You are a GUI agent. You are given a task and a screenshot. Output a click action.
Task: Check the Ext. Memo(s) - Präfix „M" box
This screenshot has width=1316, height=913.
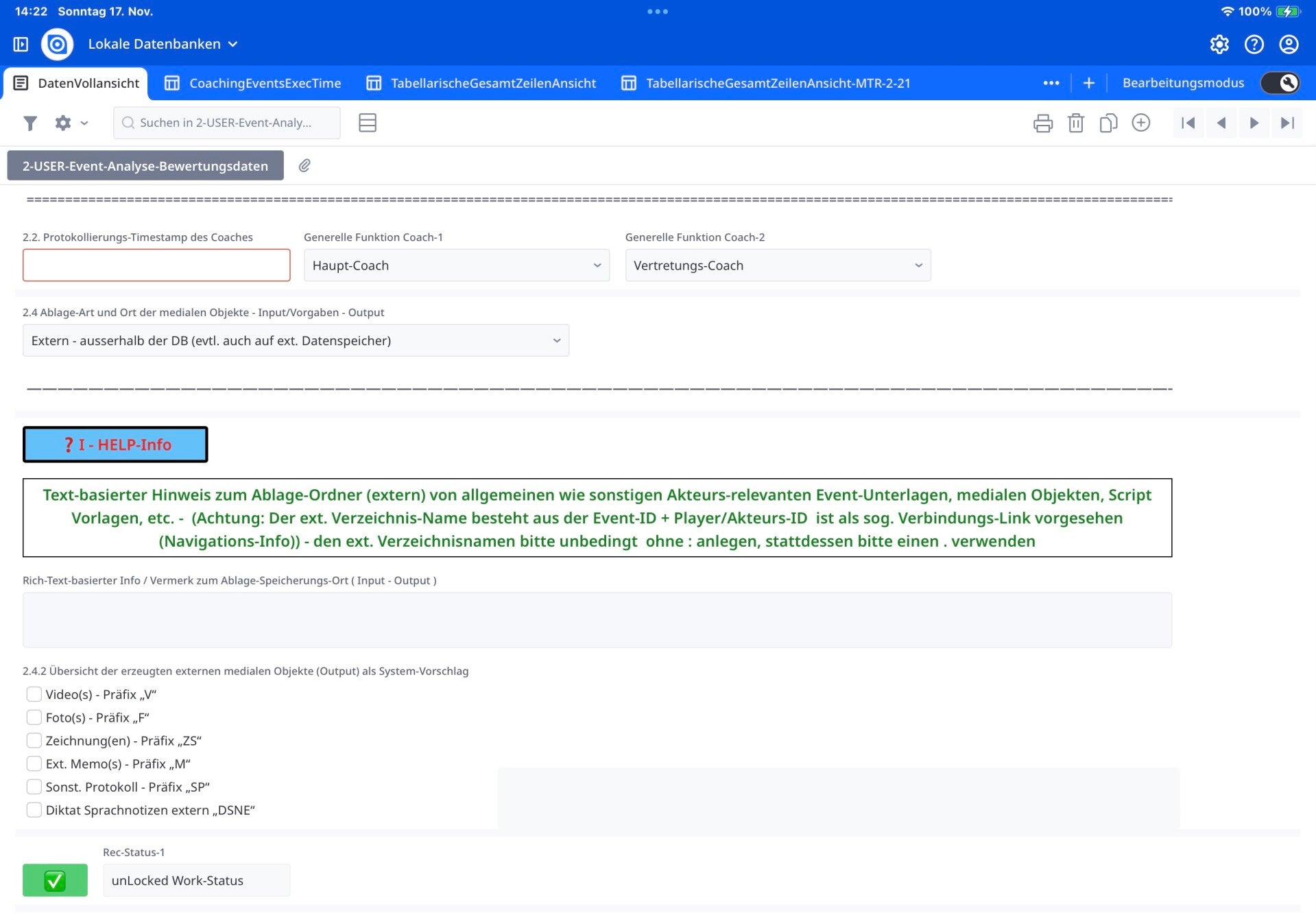pos(34,763)
